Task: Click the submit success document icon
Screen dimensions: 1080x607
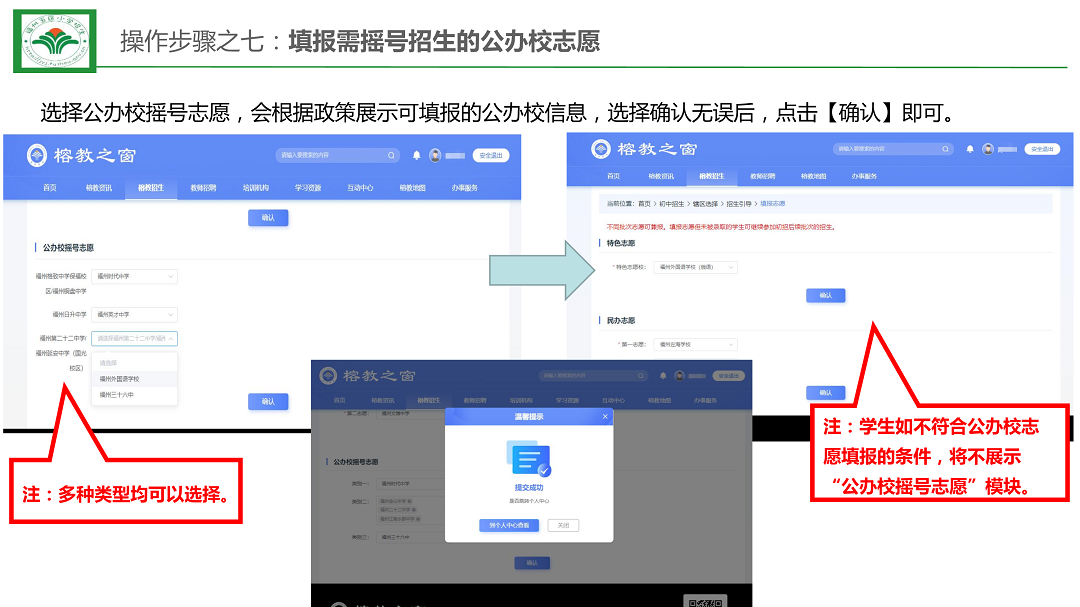Action: click(x=528, y=457)
